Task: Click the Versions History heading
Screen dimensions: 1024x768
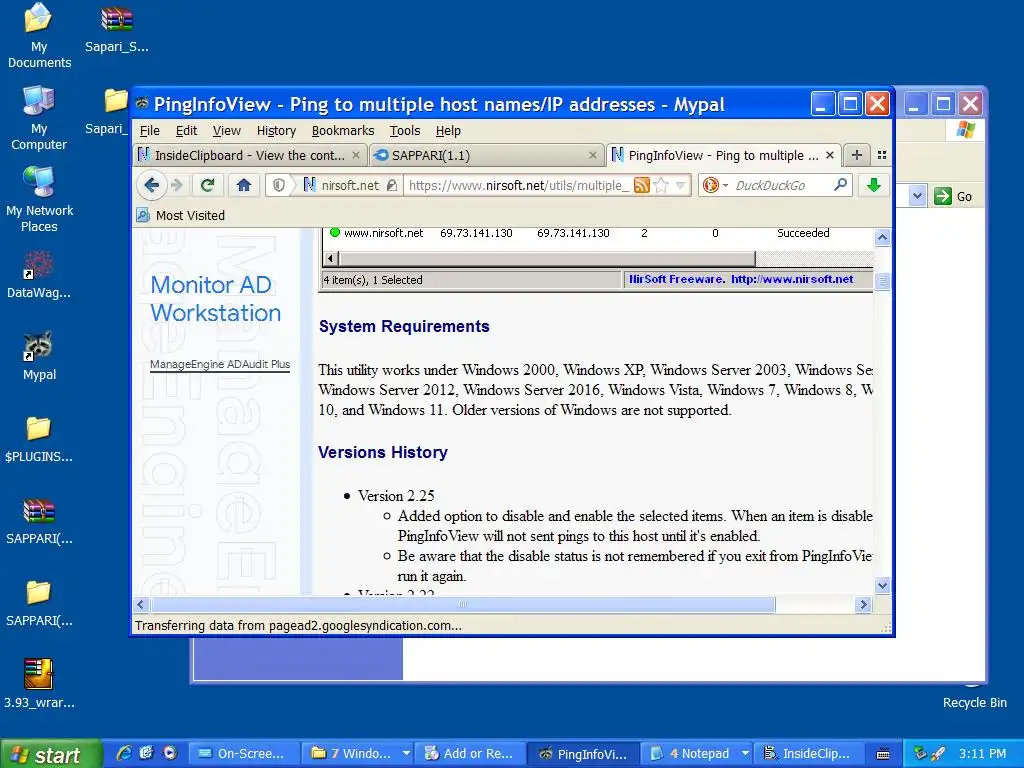Action: pos(383,453)
